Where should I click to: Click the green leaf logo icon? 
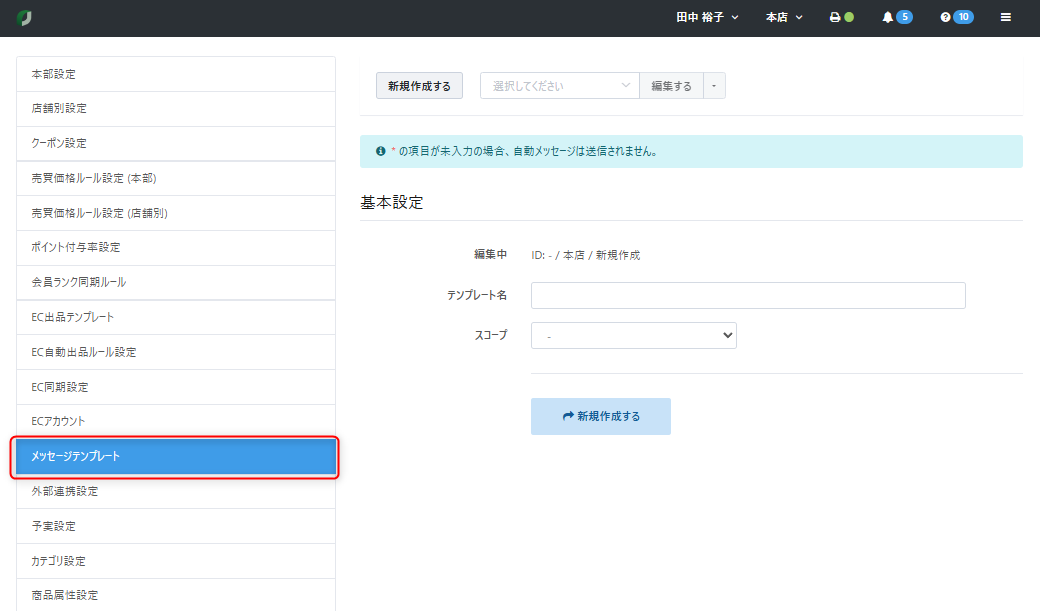pyautogui.click(x=25, y=18)
